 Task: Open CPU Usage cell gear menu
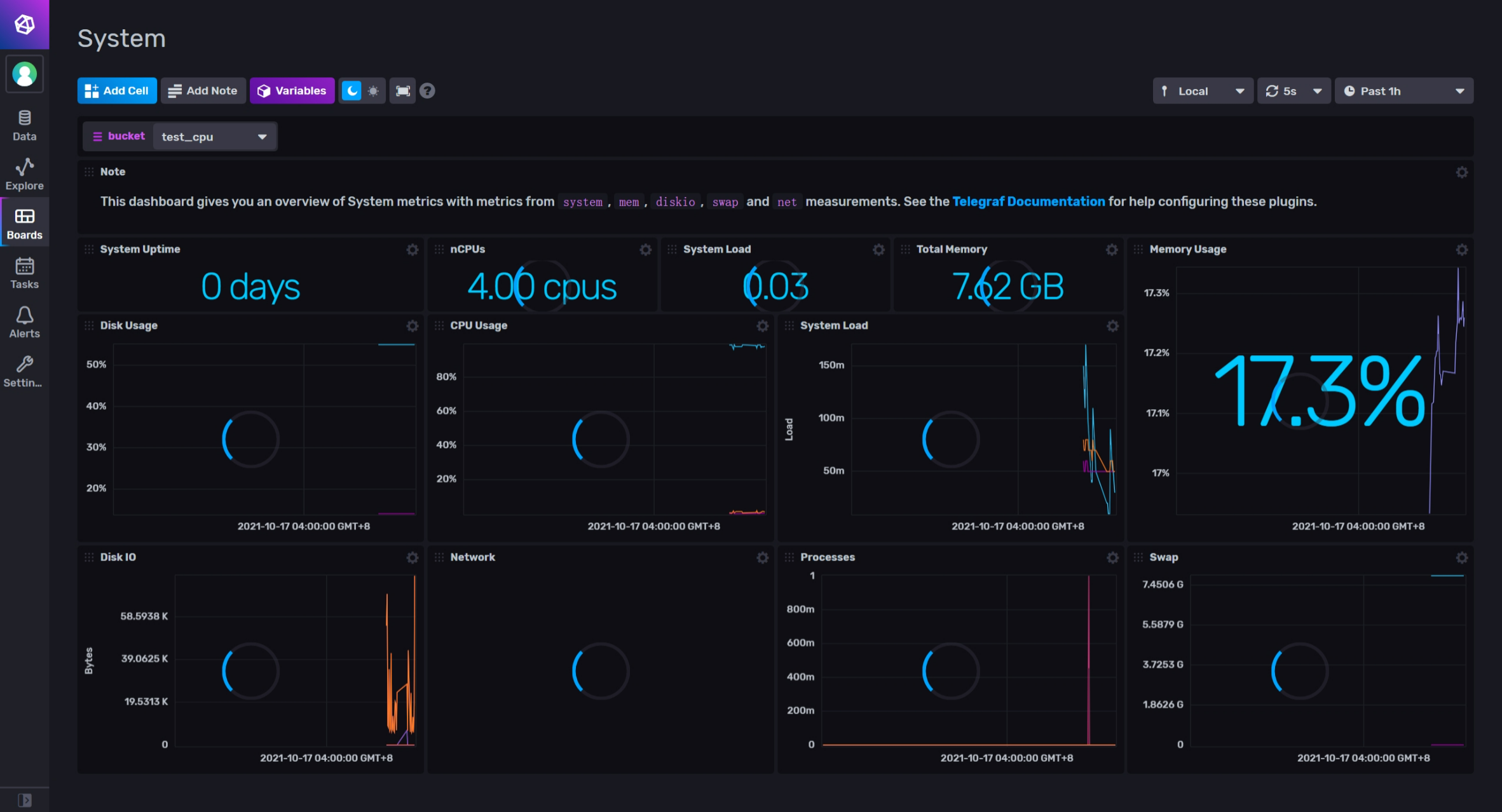(x=763, y=326)
